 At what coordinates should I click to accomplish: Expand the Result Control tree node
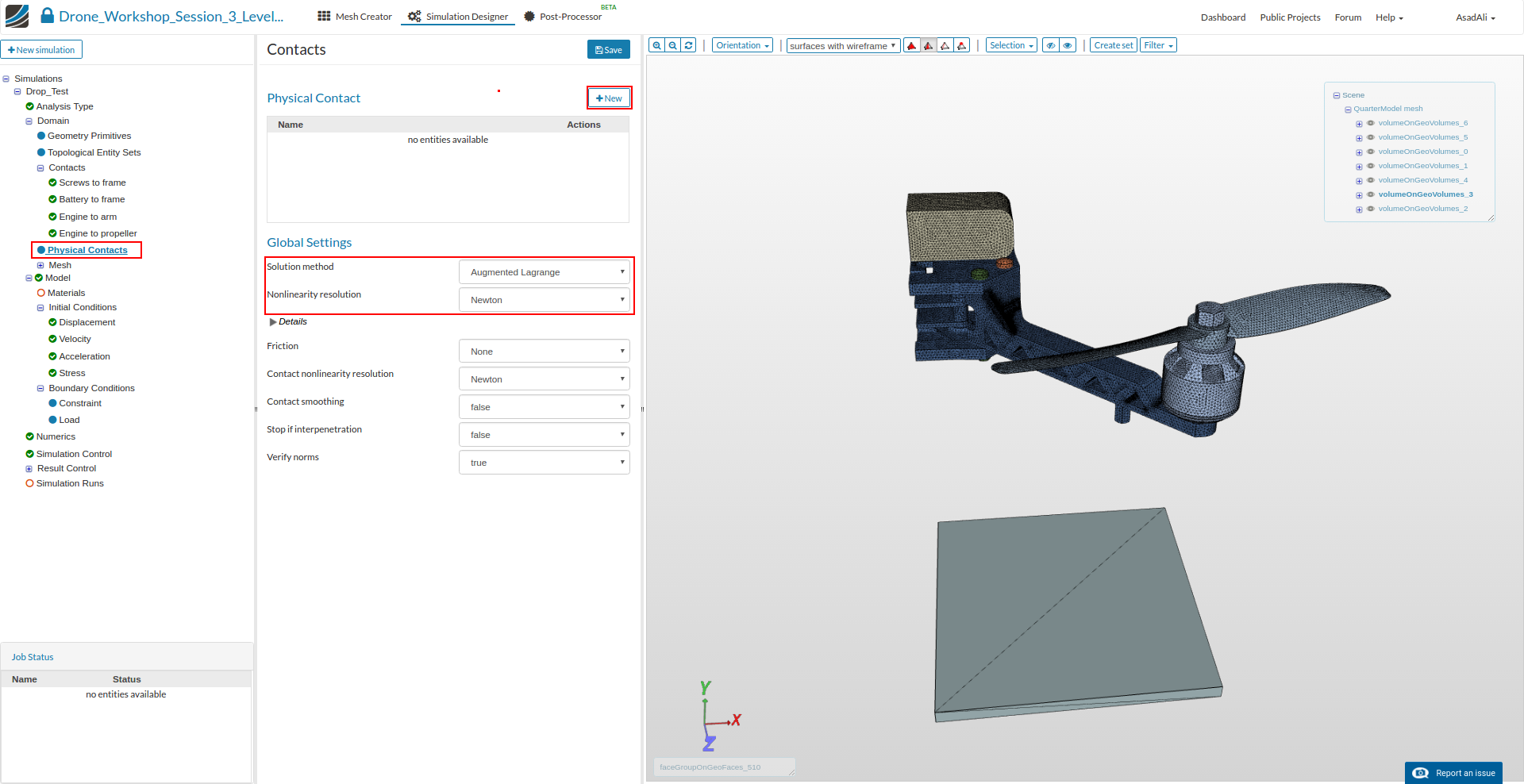point(29,469)
